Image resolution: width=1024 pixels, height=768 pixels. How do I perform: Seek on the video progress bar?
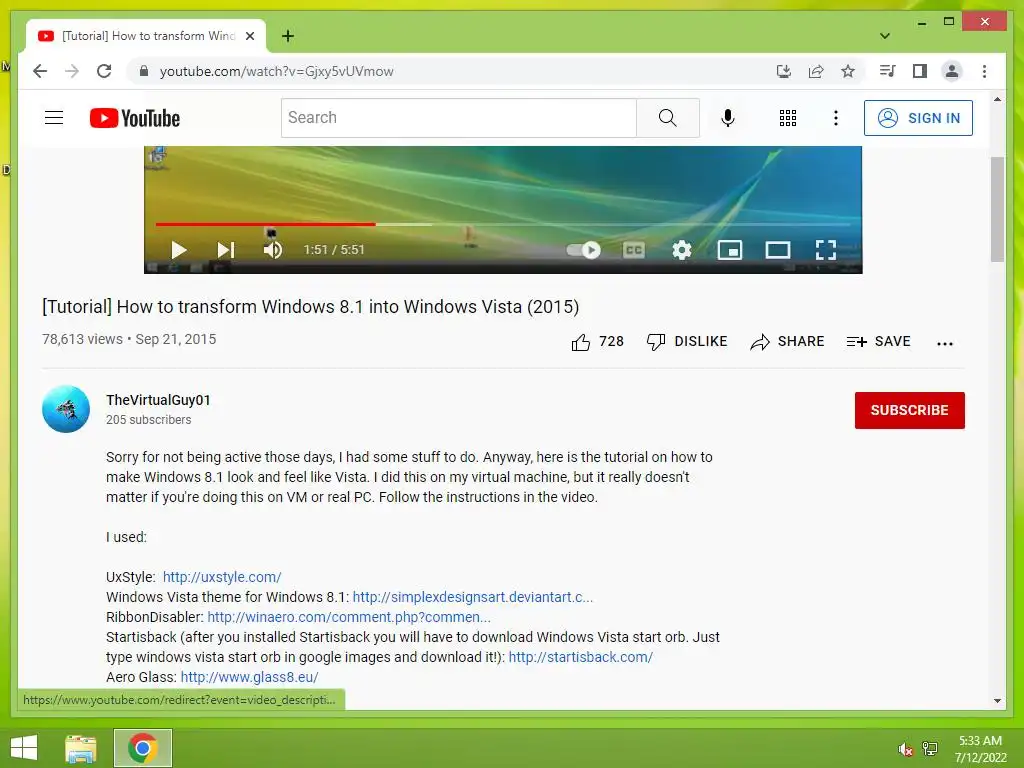pos(503,224)
